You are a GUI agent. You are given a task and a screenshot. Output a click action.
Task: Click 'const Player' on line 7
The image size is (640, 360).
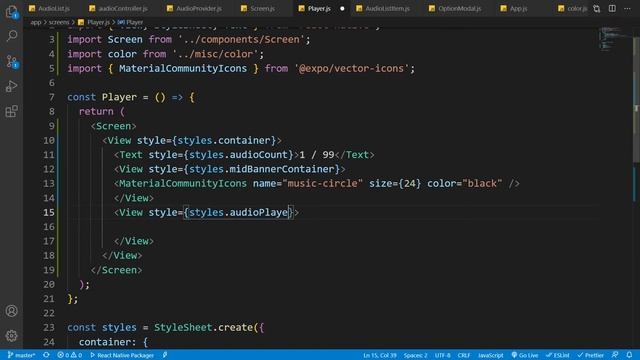pyautogui.click(x=102, y=97)
